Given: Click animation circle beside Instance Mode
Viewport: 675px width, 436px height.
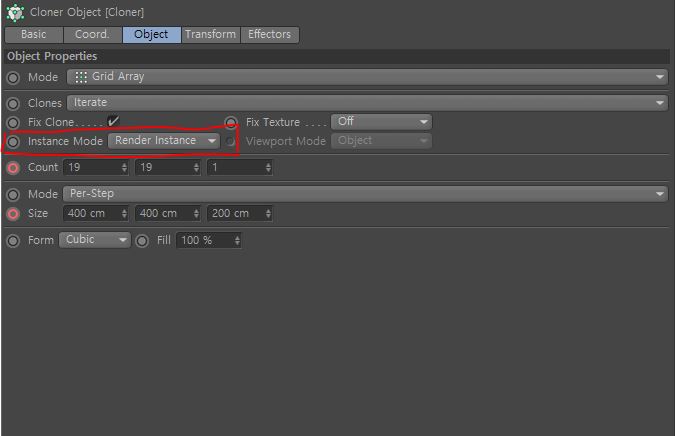Looking at the screenshot, I should point(13,142).
